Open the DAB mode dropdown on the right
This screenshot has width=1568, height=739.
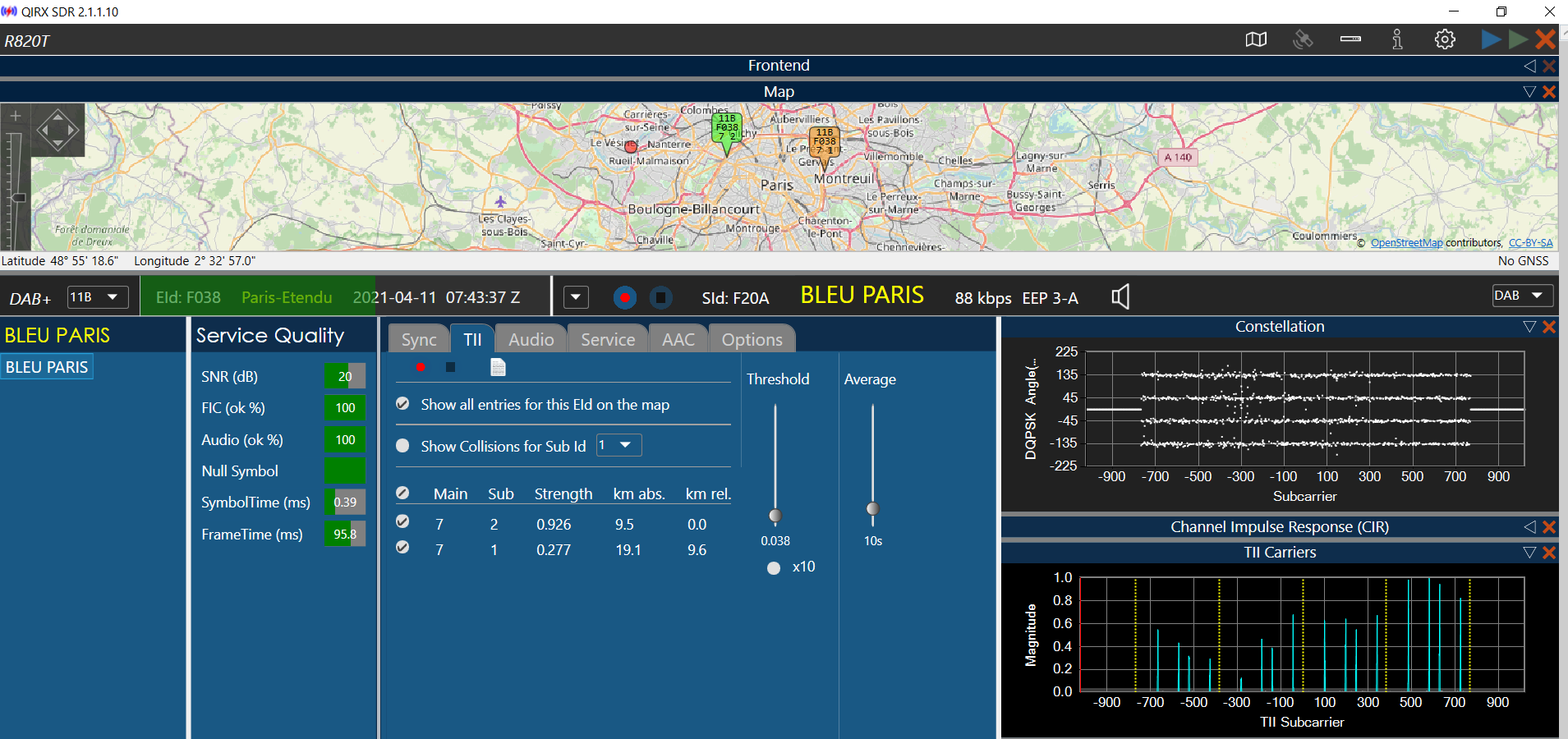(1522, 296)
